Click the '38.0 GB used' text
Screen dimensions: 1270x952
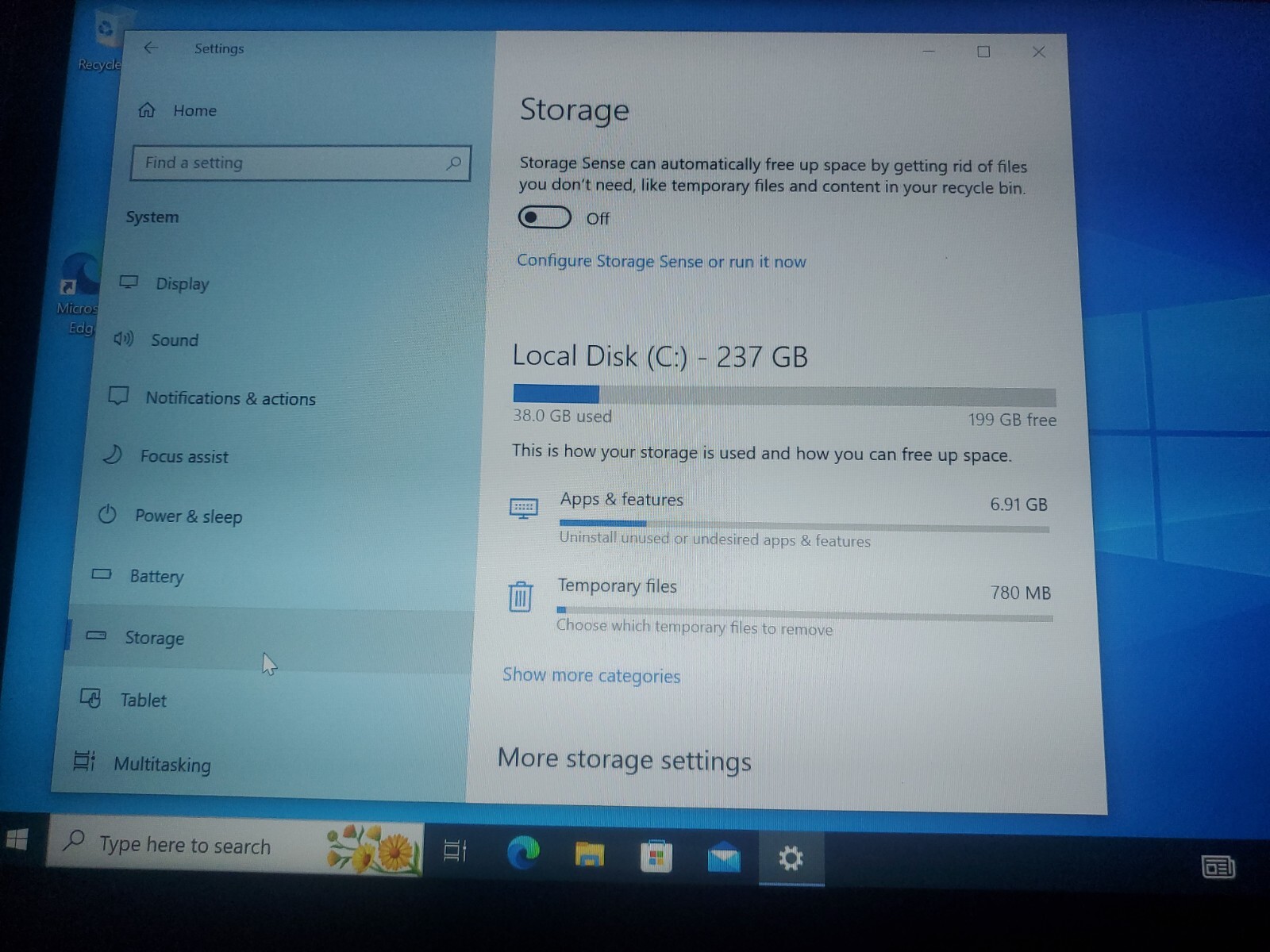pyautogui.click(x=562, y=416)
